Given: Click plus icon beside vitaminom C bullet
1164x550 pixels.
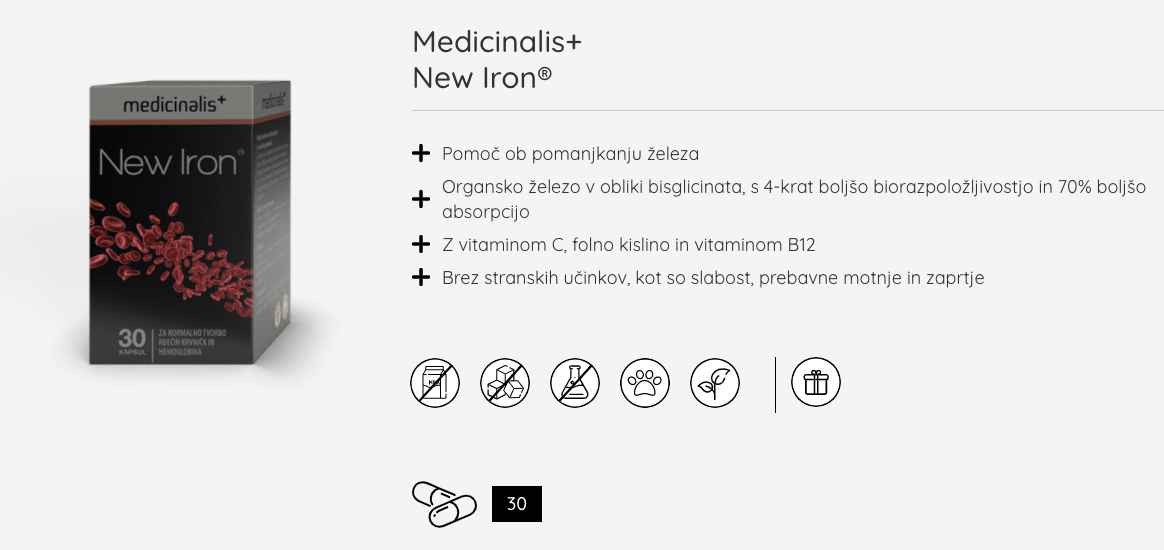Looking at the screenshot, I should point(421,244).
